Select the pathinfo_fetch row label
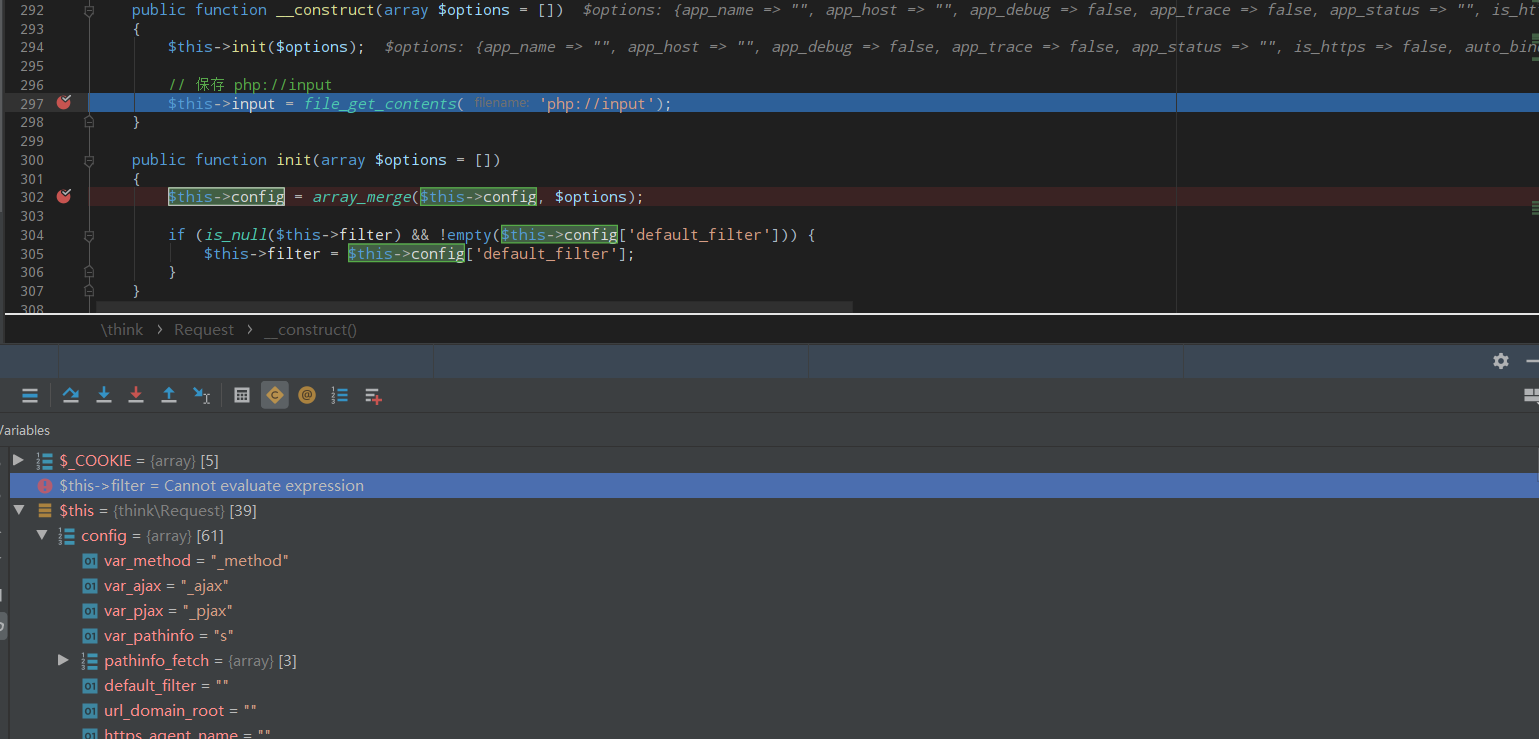1539x739 pixels. 200,660
